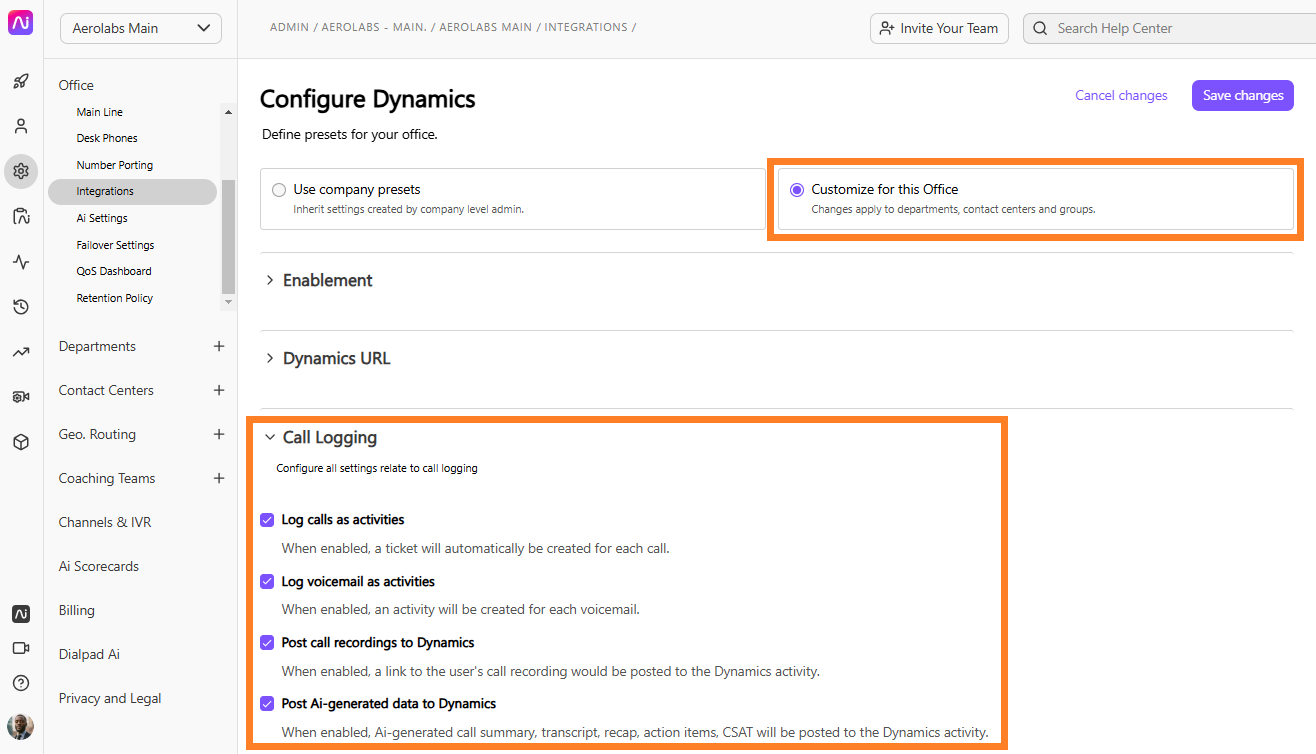Open Privacy and Legal in sidebar
Image resolution: width=1316 pixels, height=754 pixels.
(x=110, y=698)
